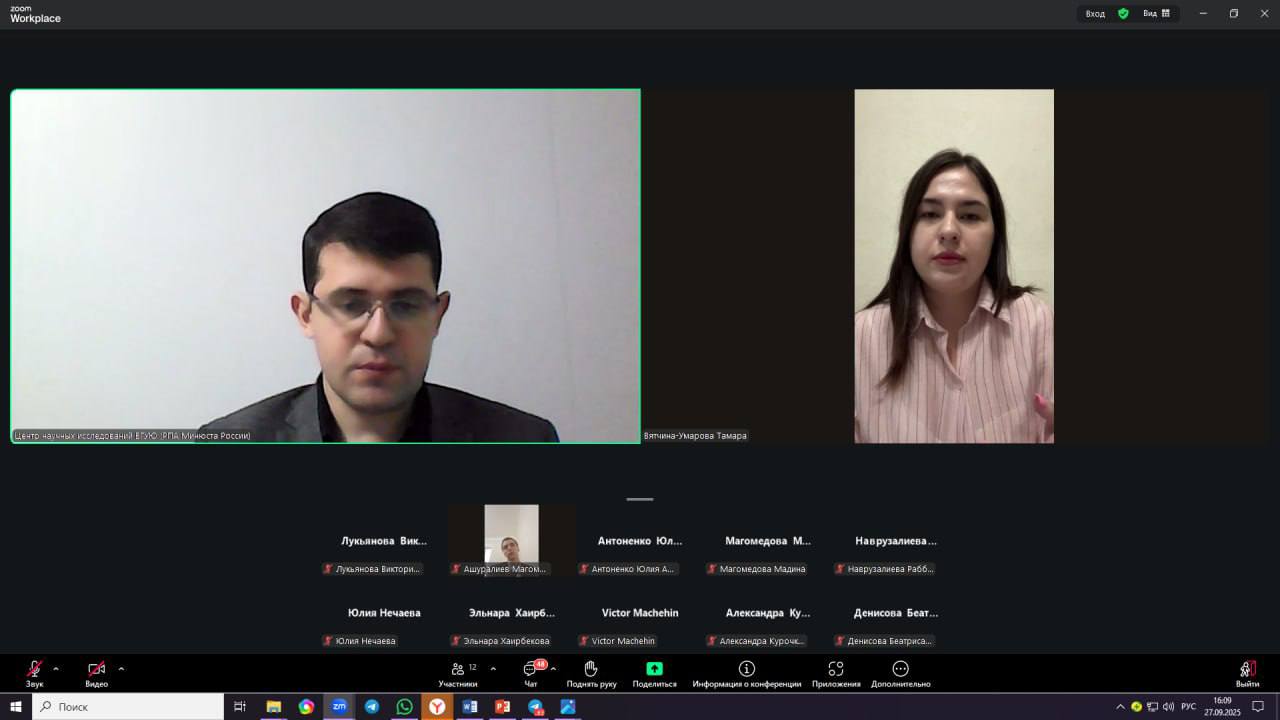Open Информация о конференции
1280x720 pixels.
[746, 672]
